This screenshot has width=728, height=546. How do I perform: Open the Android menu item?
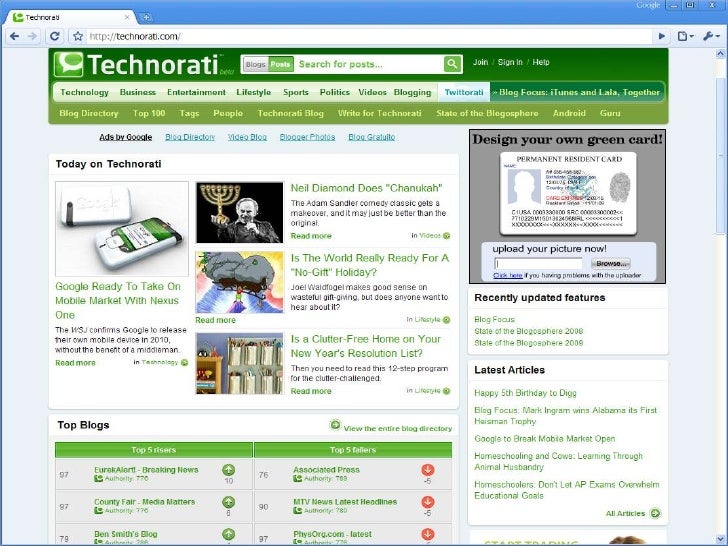[569, 113]
